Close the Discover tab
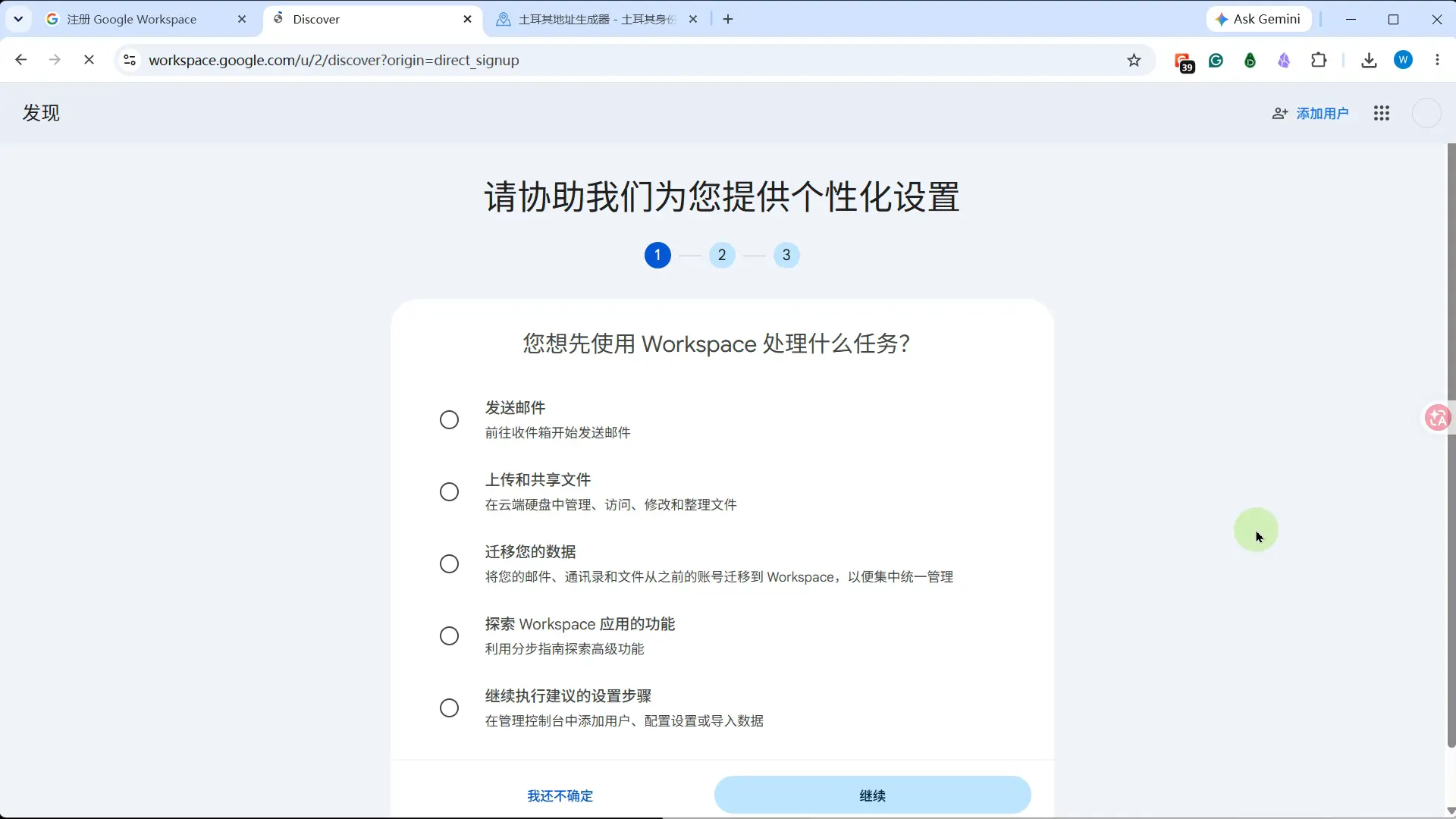 [467, 19]
